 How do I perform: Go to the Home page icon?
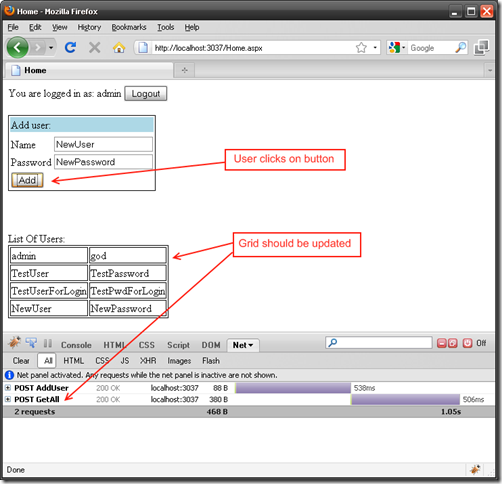119,48
